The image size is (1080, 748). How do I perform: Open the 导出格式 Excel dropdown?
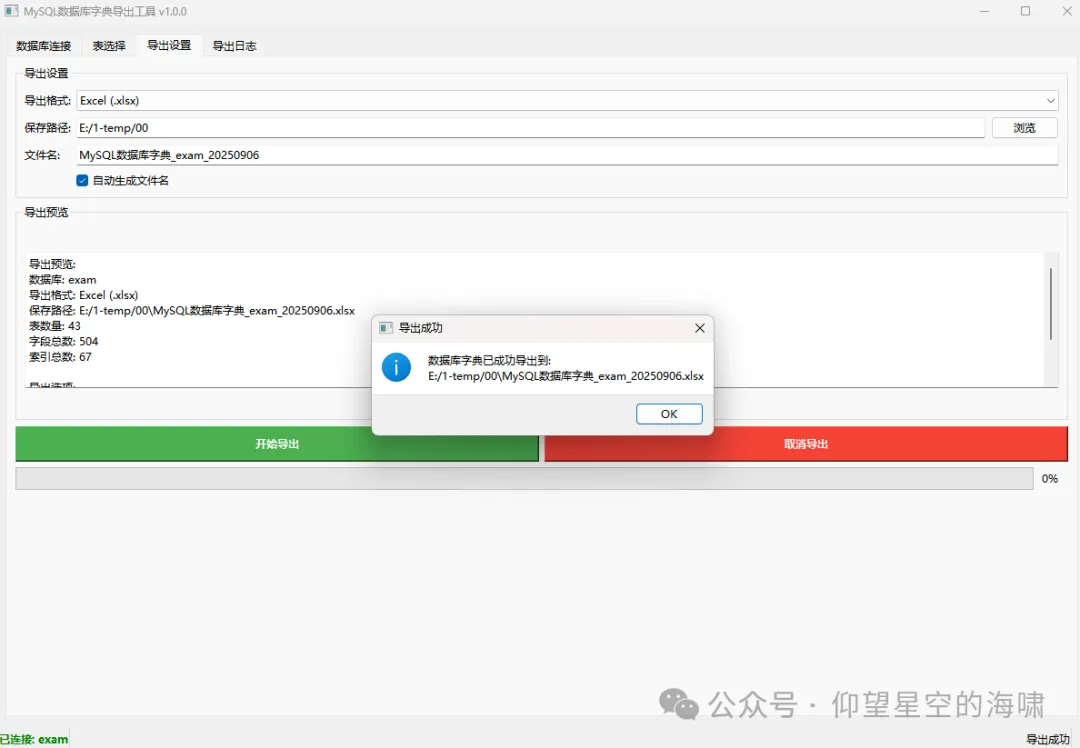(567, 101)
